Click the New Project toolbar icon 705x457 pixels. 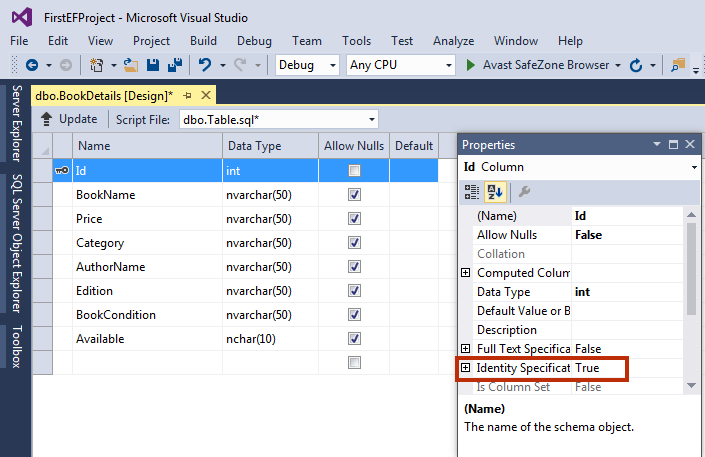[96, 65]
